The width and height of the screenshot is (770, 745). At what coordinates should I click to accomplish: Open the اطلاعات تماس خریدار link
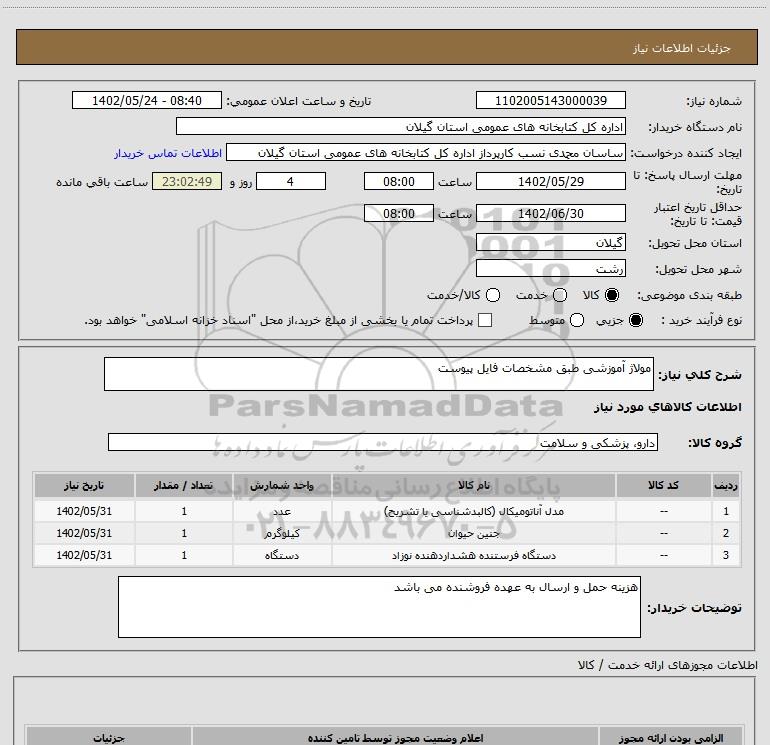tap(168, 153)
